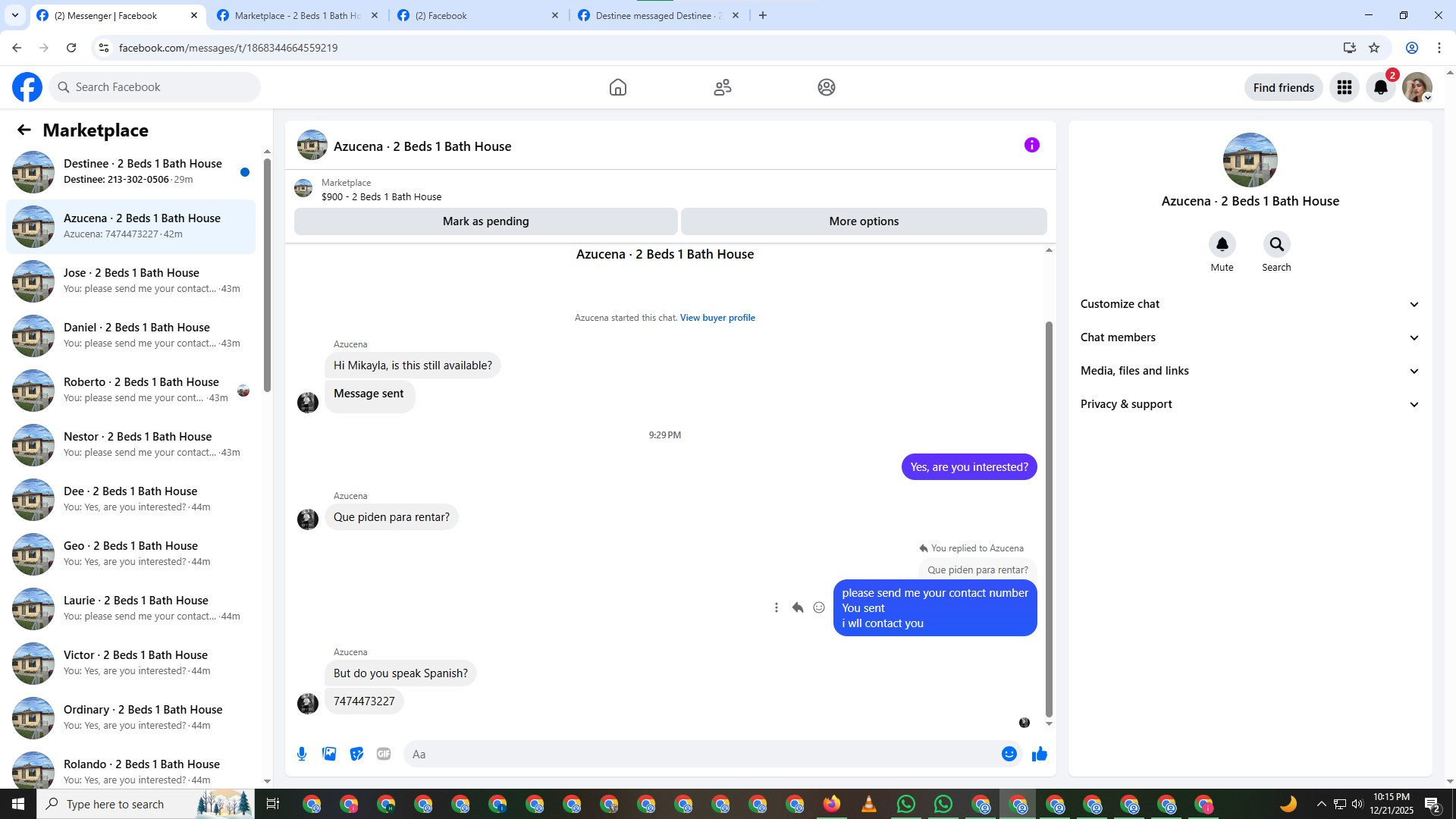Attach a photo with the image icon
1456x819 pixels.
click(329, 754)
